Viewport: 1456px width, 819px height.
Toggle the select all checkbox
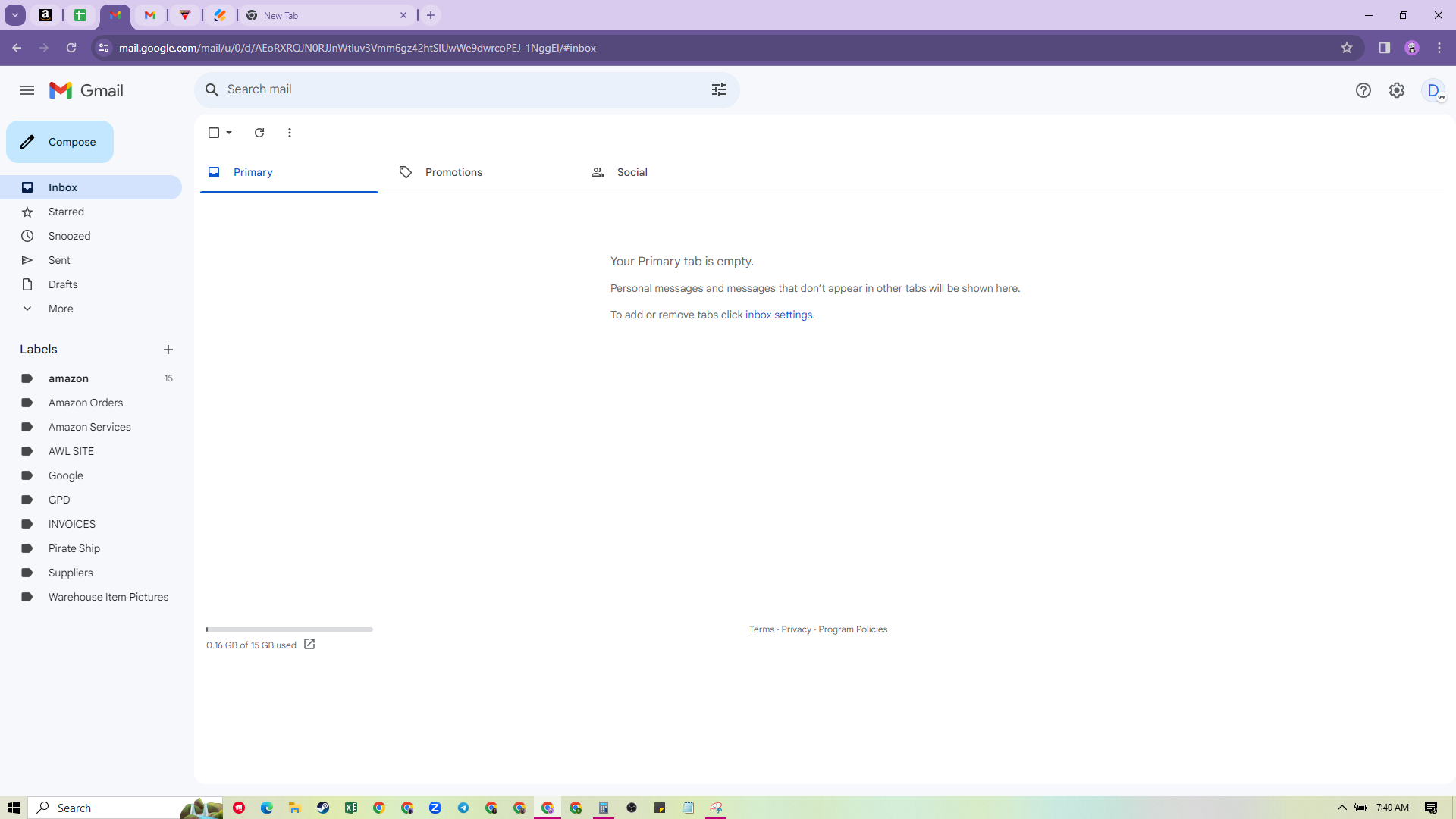[x=214, y=133]
